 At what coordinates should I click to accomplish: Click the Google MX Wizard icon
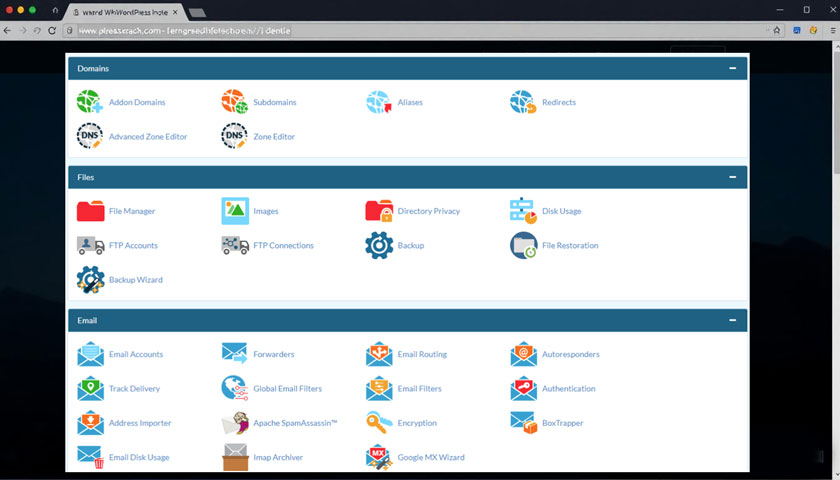379,457
